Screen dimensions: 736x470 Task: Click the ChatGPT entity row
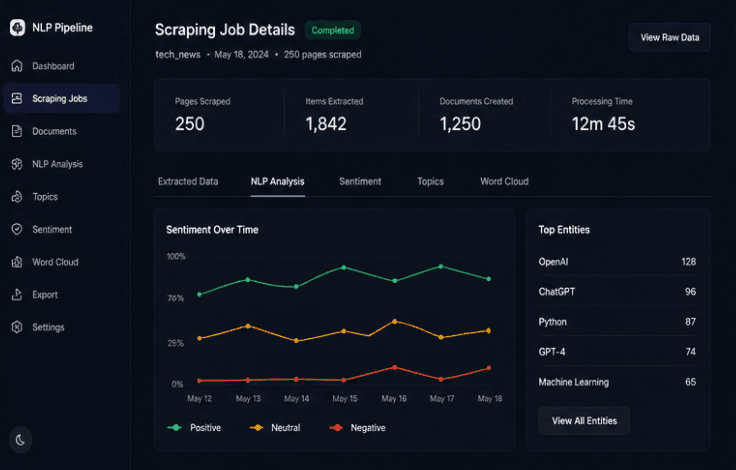[x=617, y=292]
